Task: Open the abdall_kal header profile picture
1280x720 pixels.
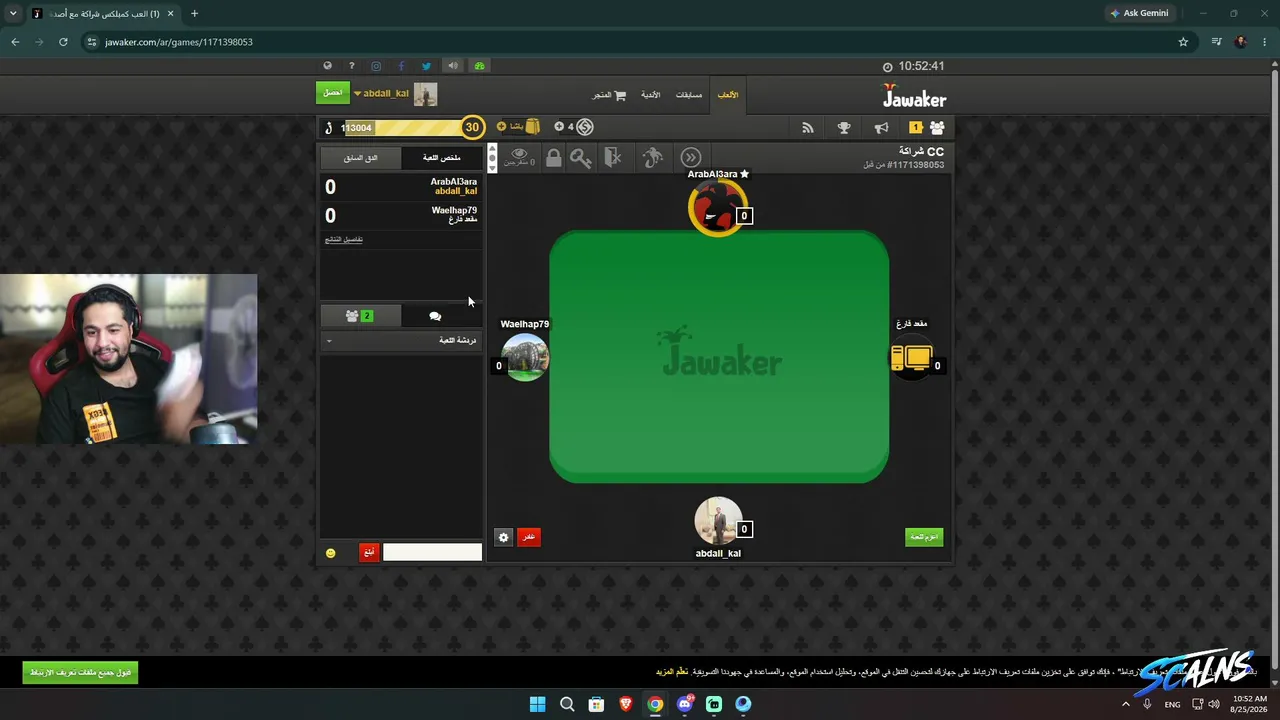Action: (x=426, y=94)
